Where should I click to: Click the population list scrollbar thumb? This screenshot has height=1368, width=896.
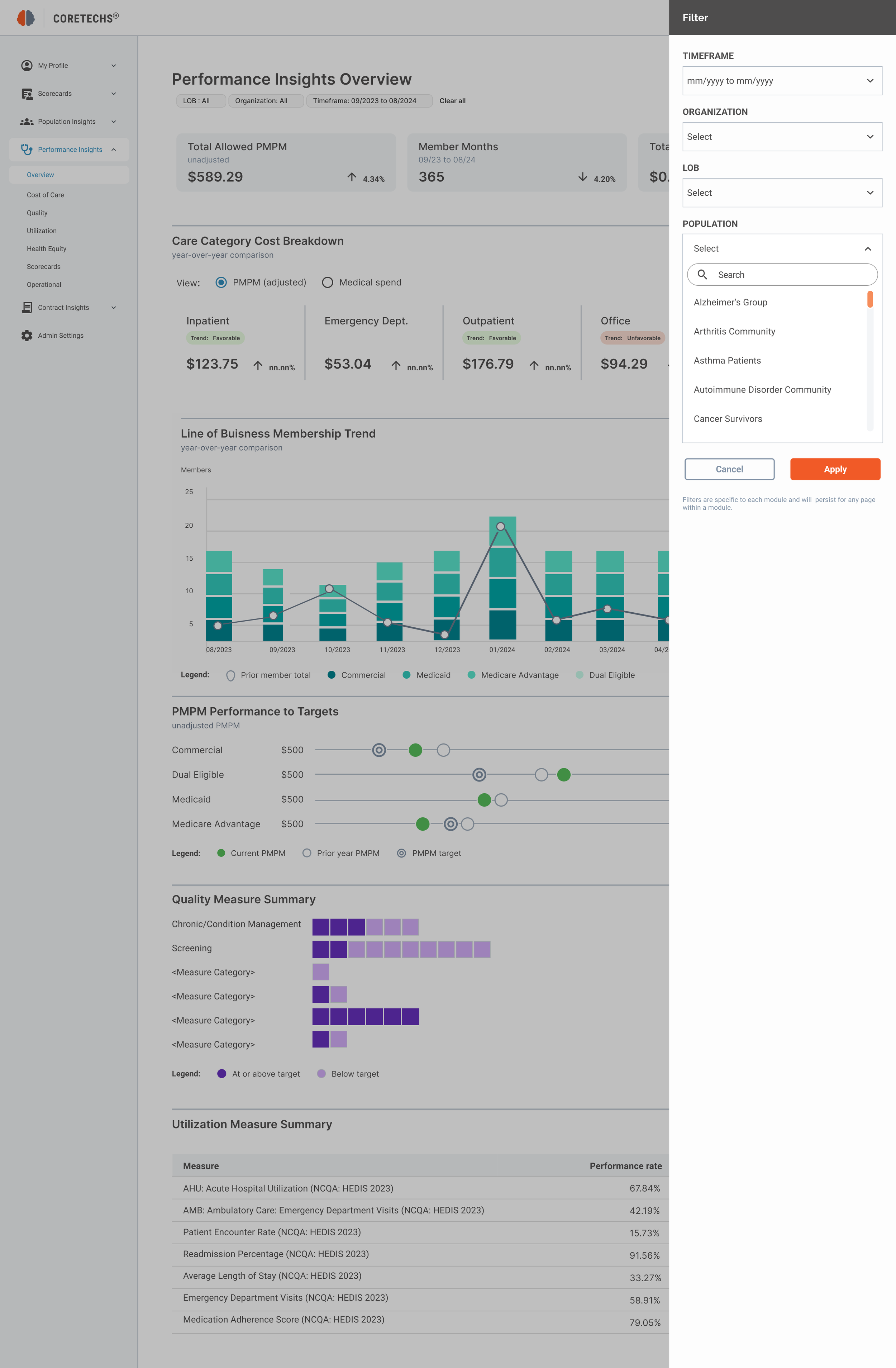click(x=869, y=299)
